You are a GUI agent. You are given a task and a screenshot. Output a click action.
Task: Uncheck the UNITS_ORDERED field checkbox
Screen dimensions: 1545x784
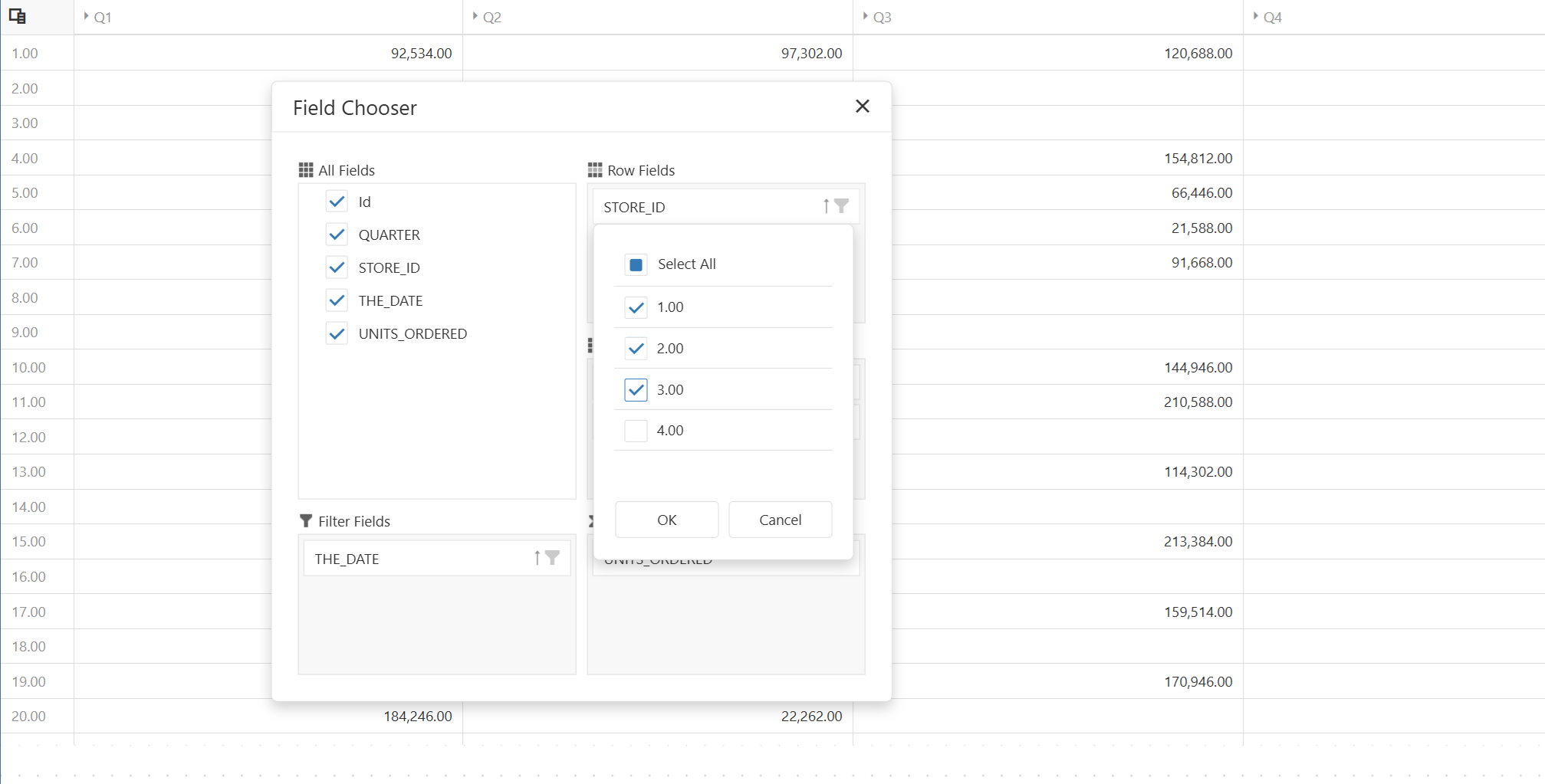coord(337,333)
